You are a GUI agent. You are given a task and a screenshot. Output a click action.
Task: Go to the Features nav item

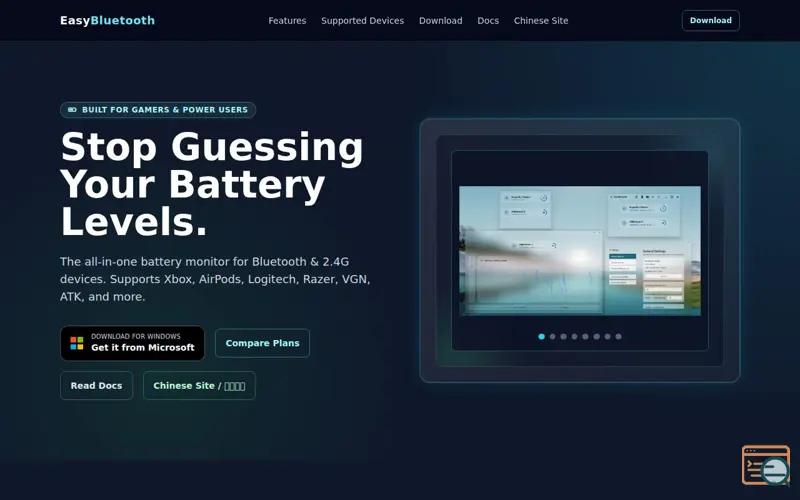(x=287, y=21)
